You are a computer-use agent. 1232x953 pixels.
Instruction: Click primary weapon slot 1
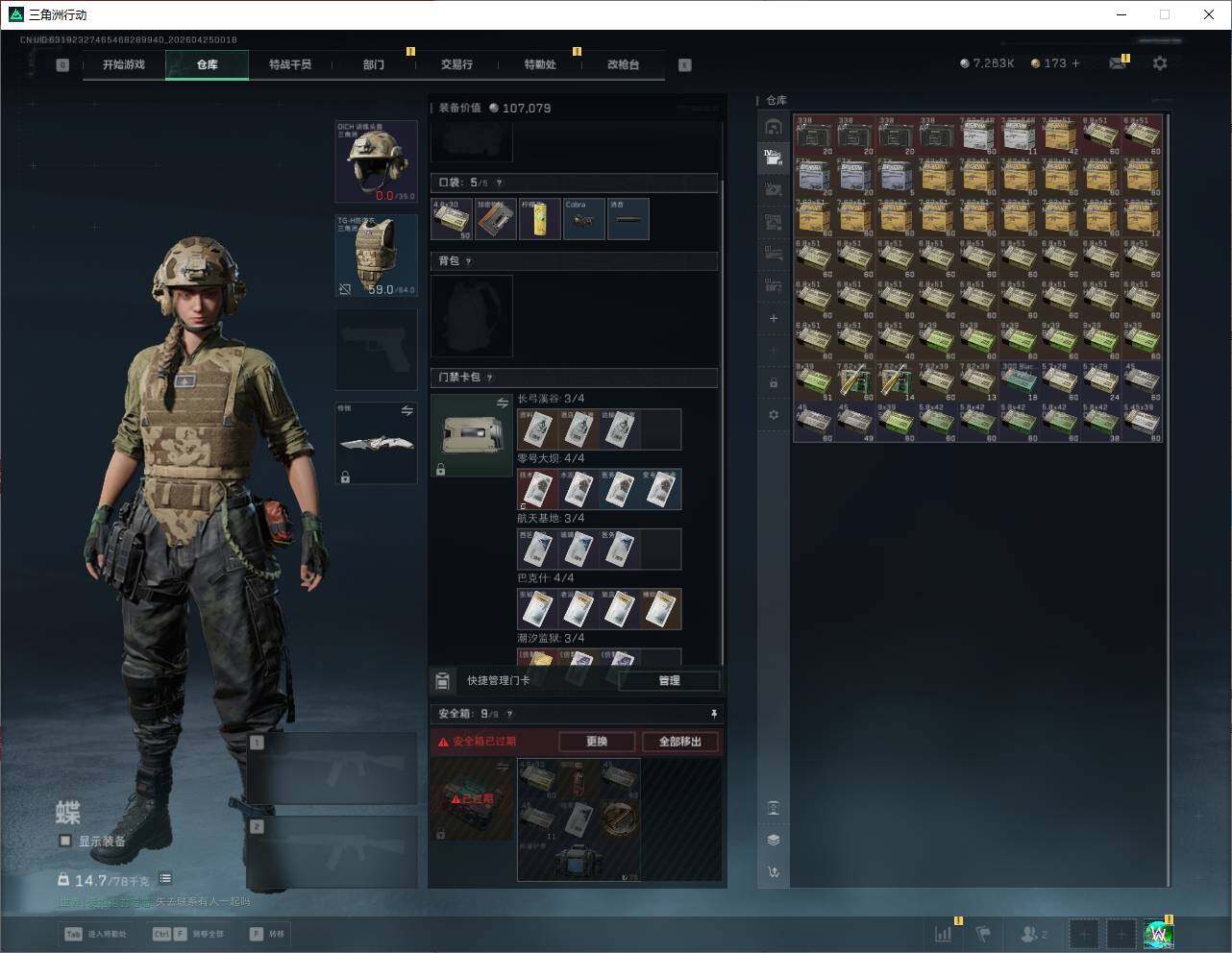333,769
